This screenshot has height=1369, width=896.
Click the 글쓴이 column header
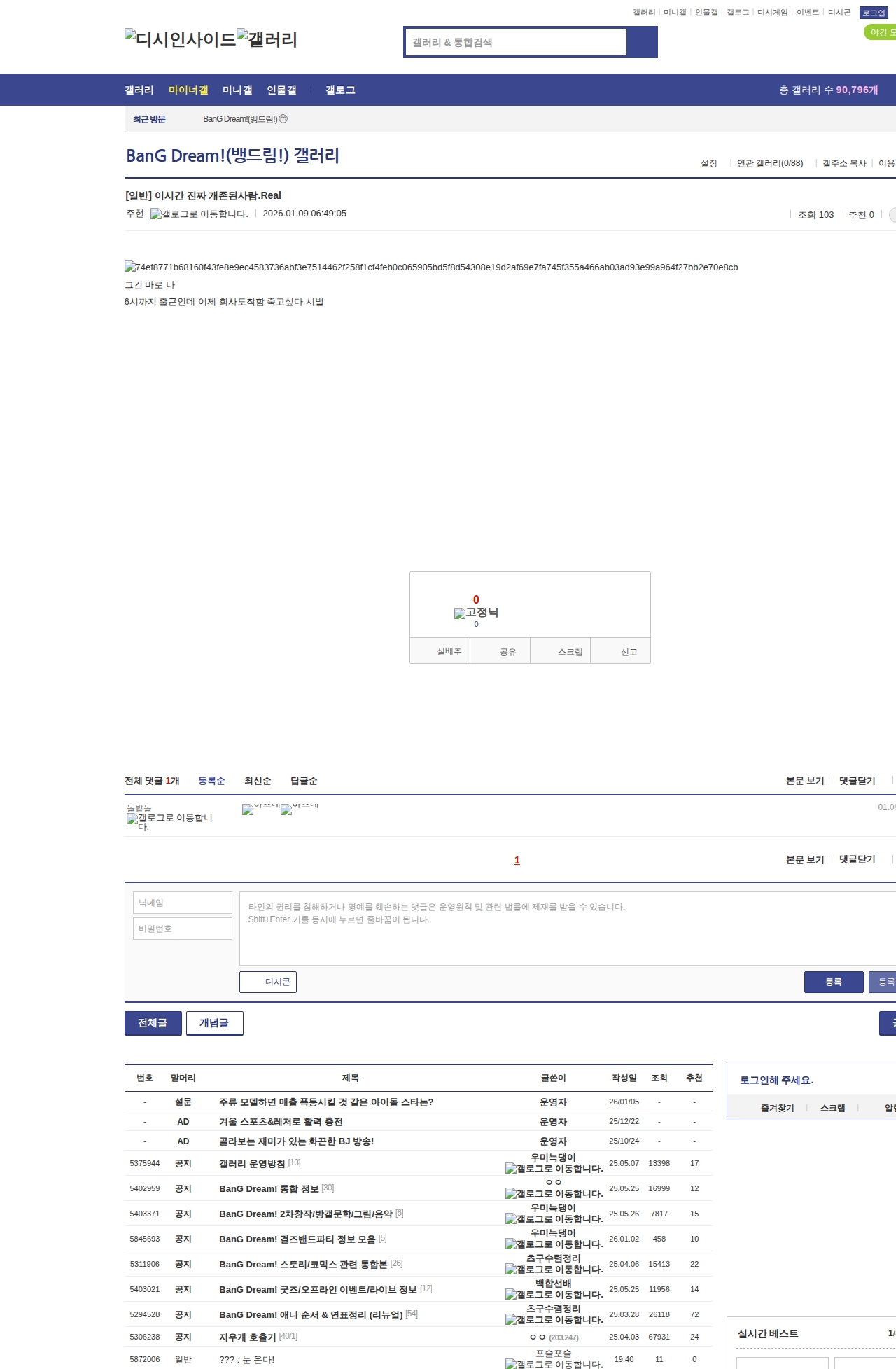tap(554, 1078)
